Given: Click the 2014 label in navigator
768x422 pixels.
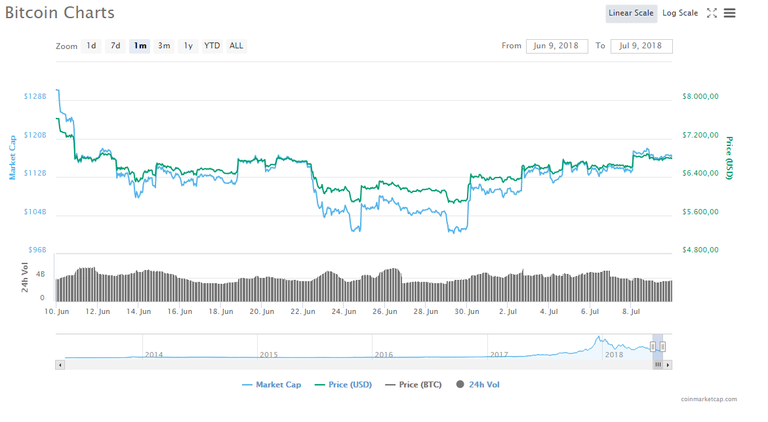Looking at the screenshot, I should click(154, 354).
